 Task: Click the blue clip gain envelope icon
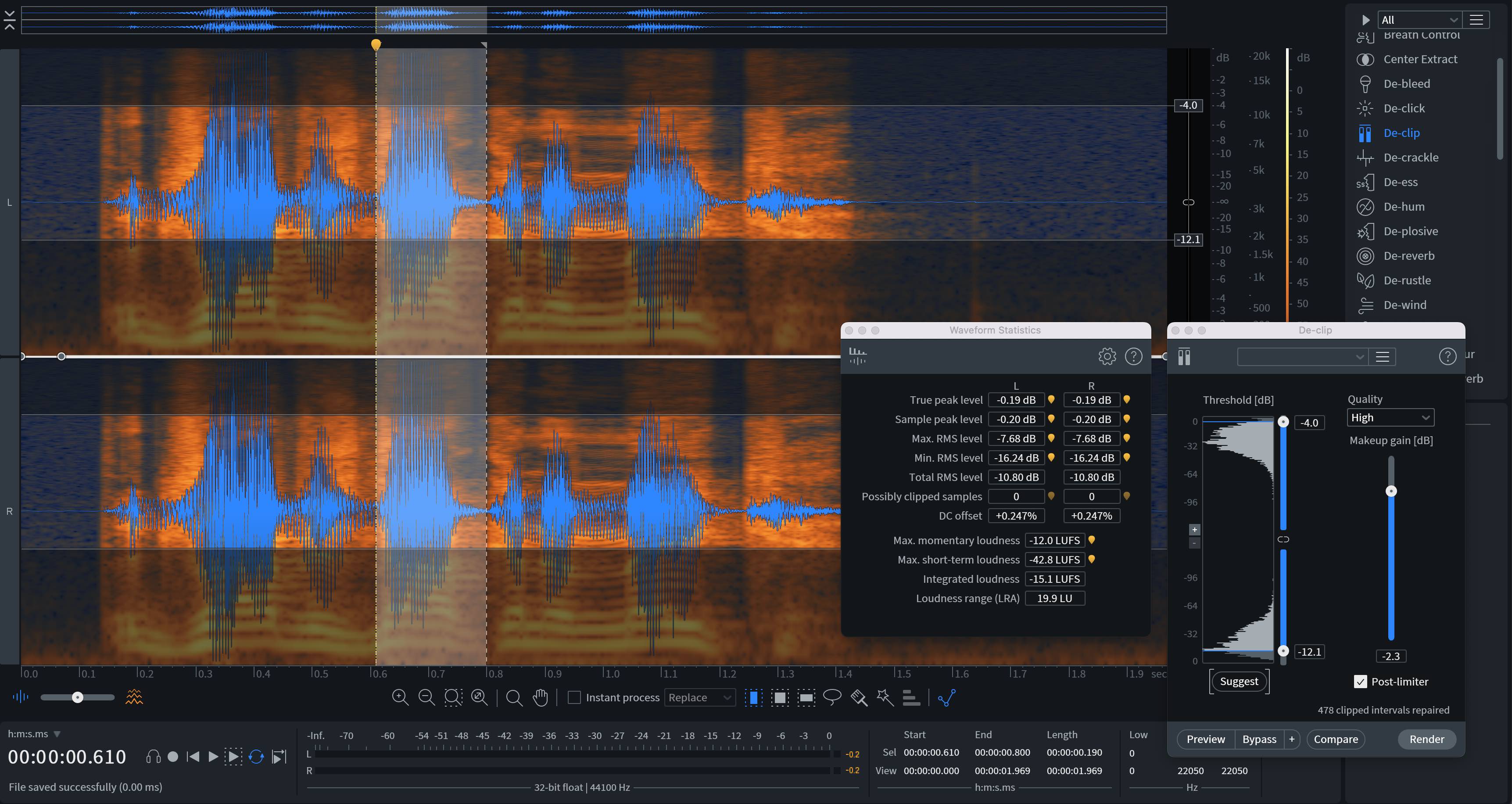(947, 697)
